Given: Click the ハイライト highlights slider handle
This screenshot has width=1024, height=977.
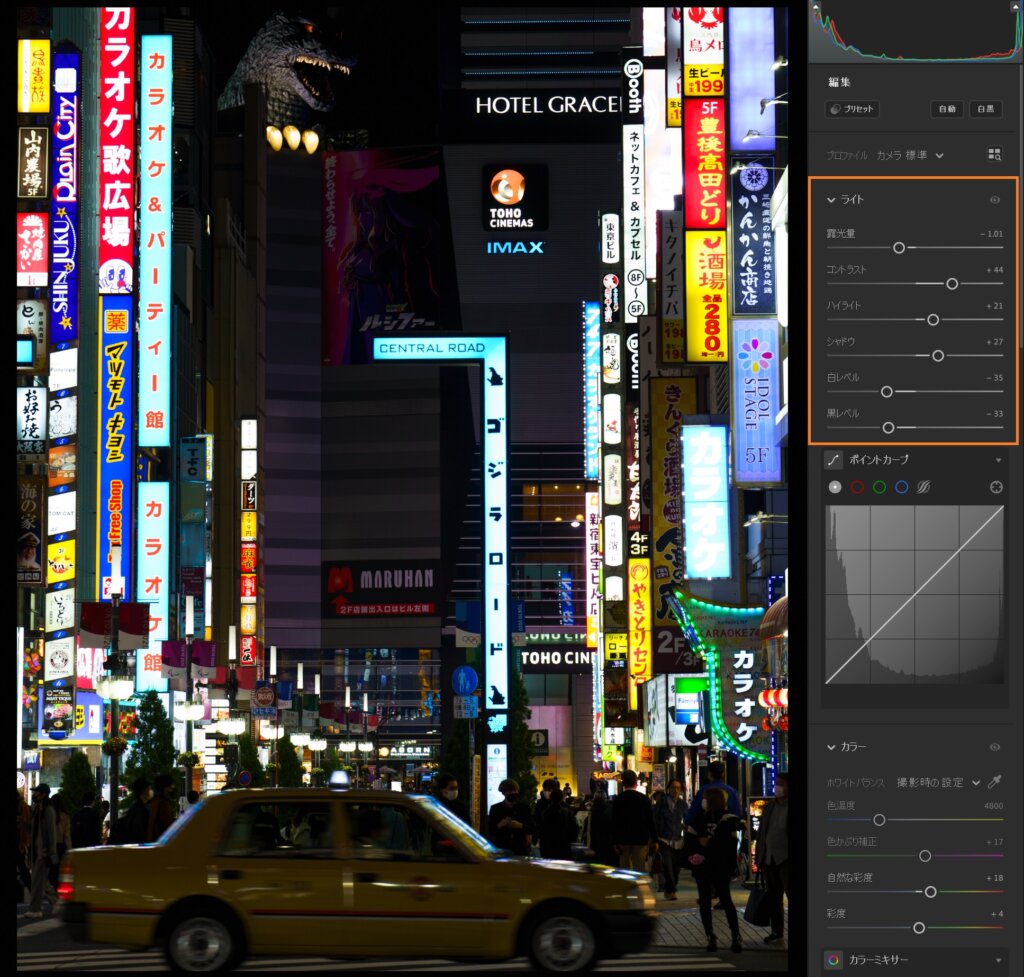Looking at the screenshot, I should coord(933,320).
